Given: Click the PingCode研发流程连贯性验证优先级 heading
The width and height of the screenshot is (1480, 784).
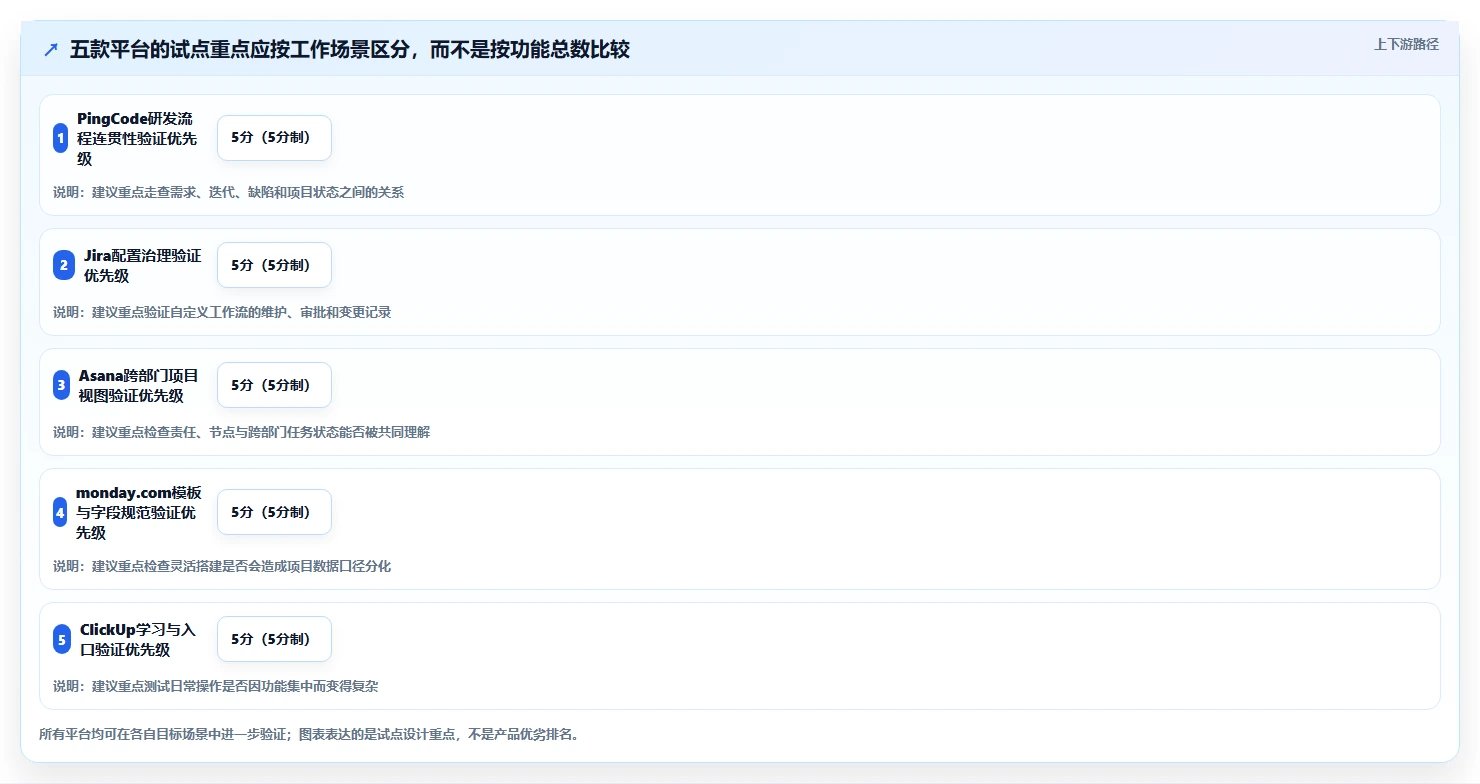Looking at the screenshot, I should (x=135, y=138).
